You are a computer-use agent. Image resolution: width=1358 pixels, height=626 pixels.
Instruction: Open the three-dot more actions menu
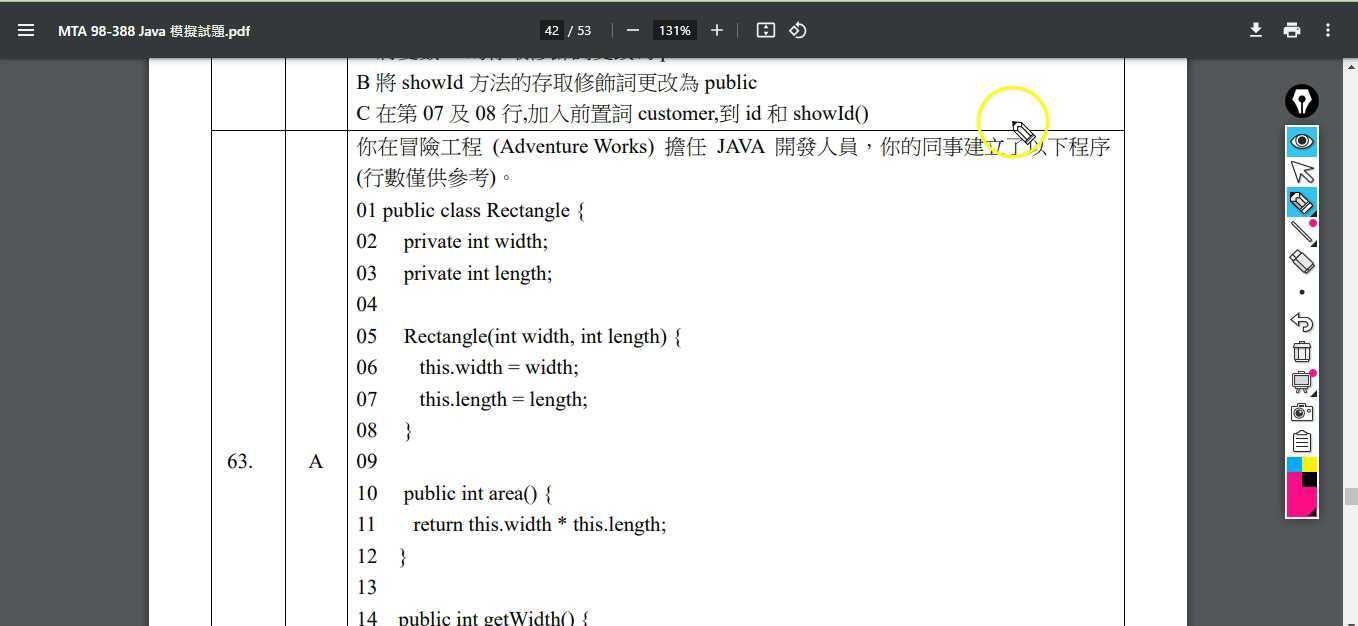(x=1328, y=31)
